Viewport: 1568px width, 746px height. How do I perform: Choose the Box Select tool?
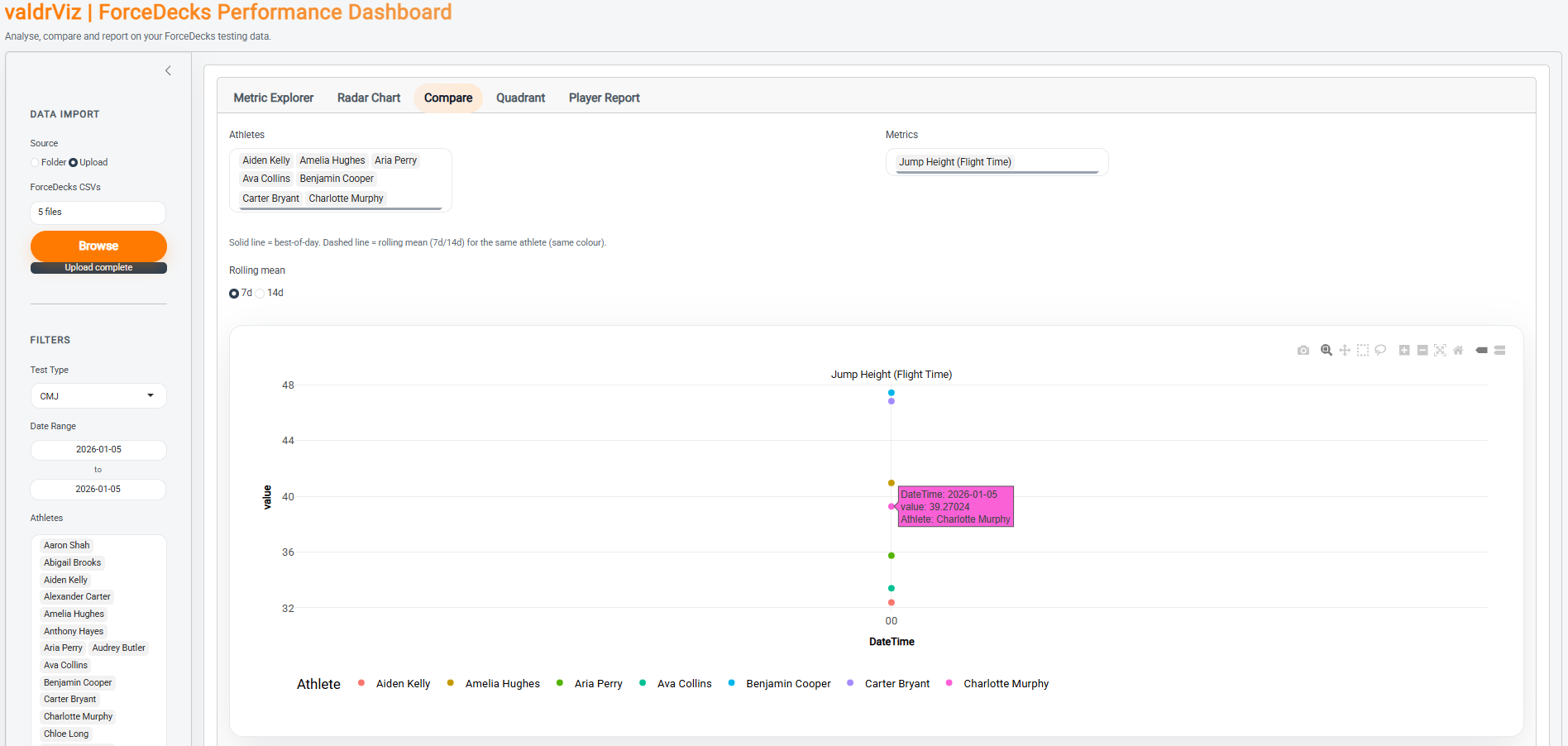(1363, 351)
